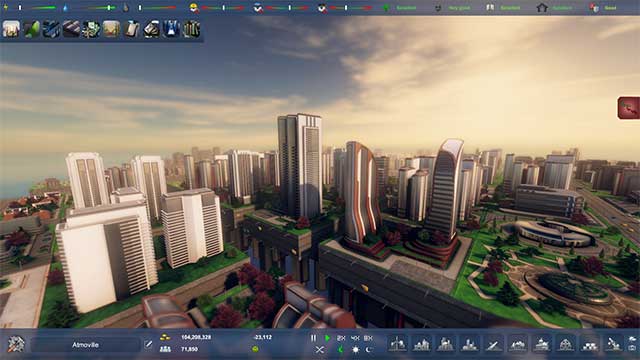Open the hammer and tools build menu
Viewport: 640px width, 360px height.
(16, 344)
